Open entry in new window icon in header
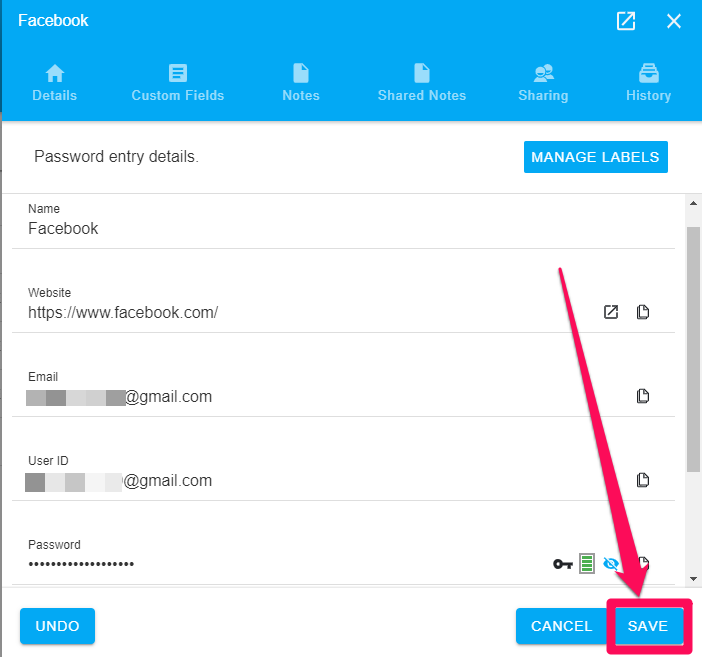 point(625,21)
